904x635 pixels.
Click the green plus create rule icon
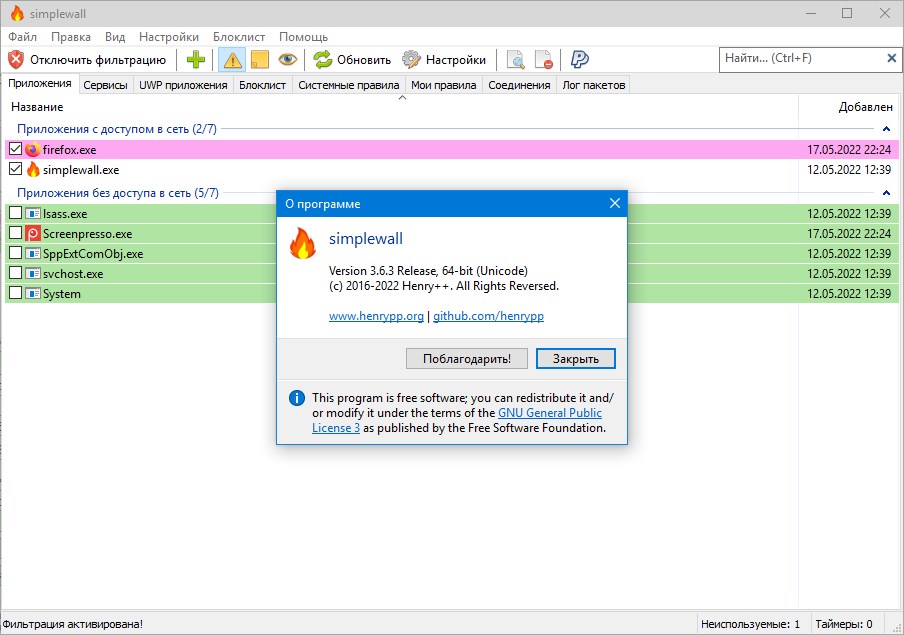tap(196, 59)
